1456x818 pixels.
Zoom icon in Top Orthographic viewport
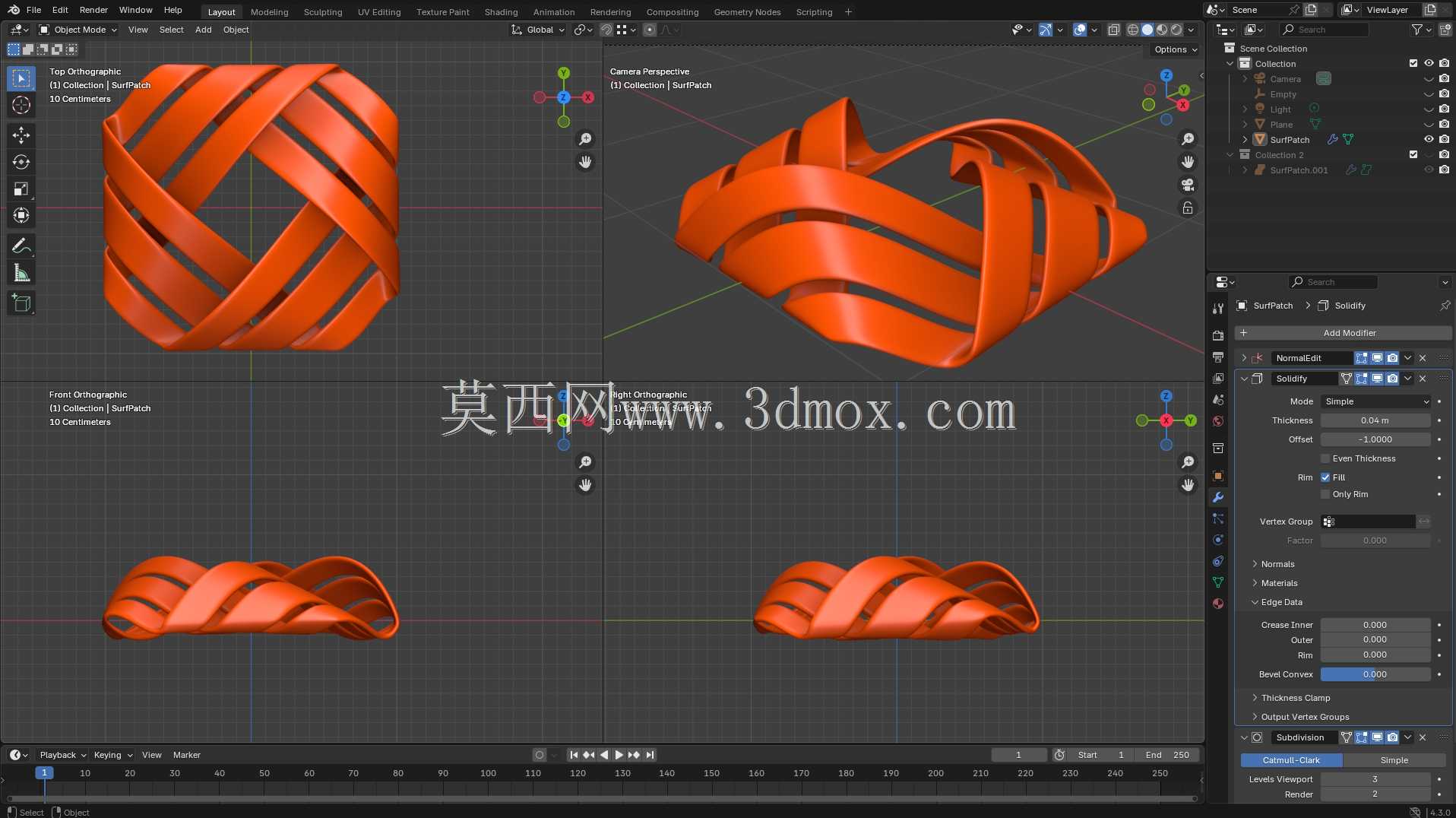click(x=585, y=139)
